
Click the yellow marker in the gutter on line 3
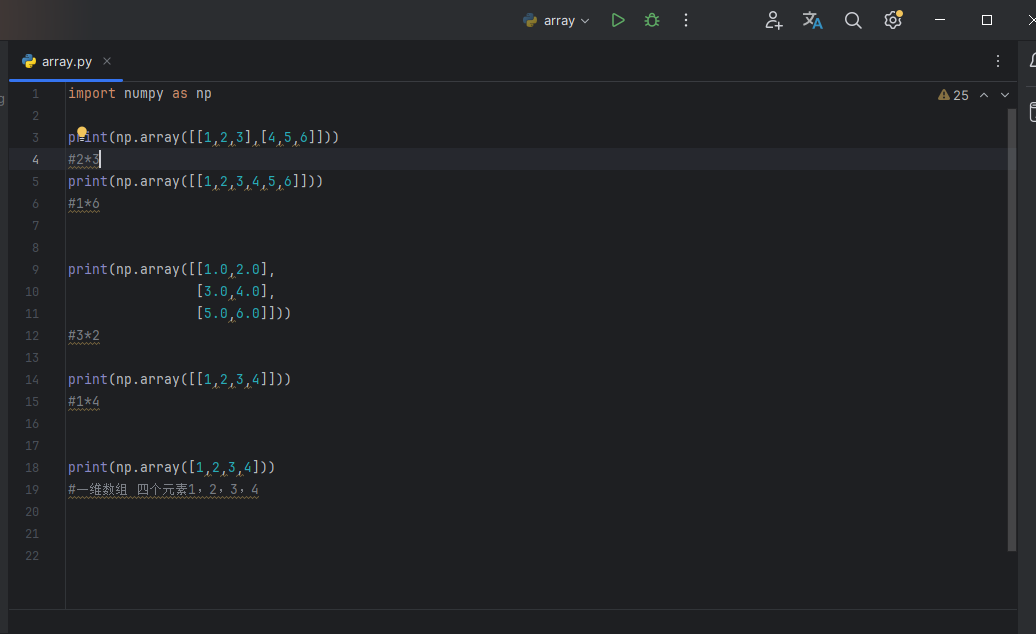pos(82,131)
